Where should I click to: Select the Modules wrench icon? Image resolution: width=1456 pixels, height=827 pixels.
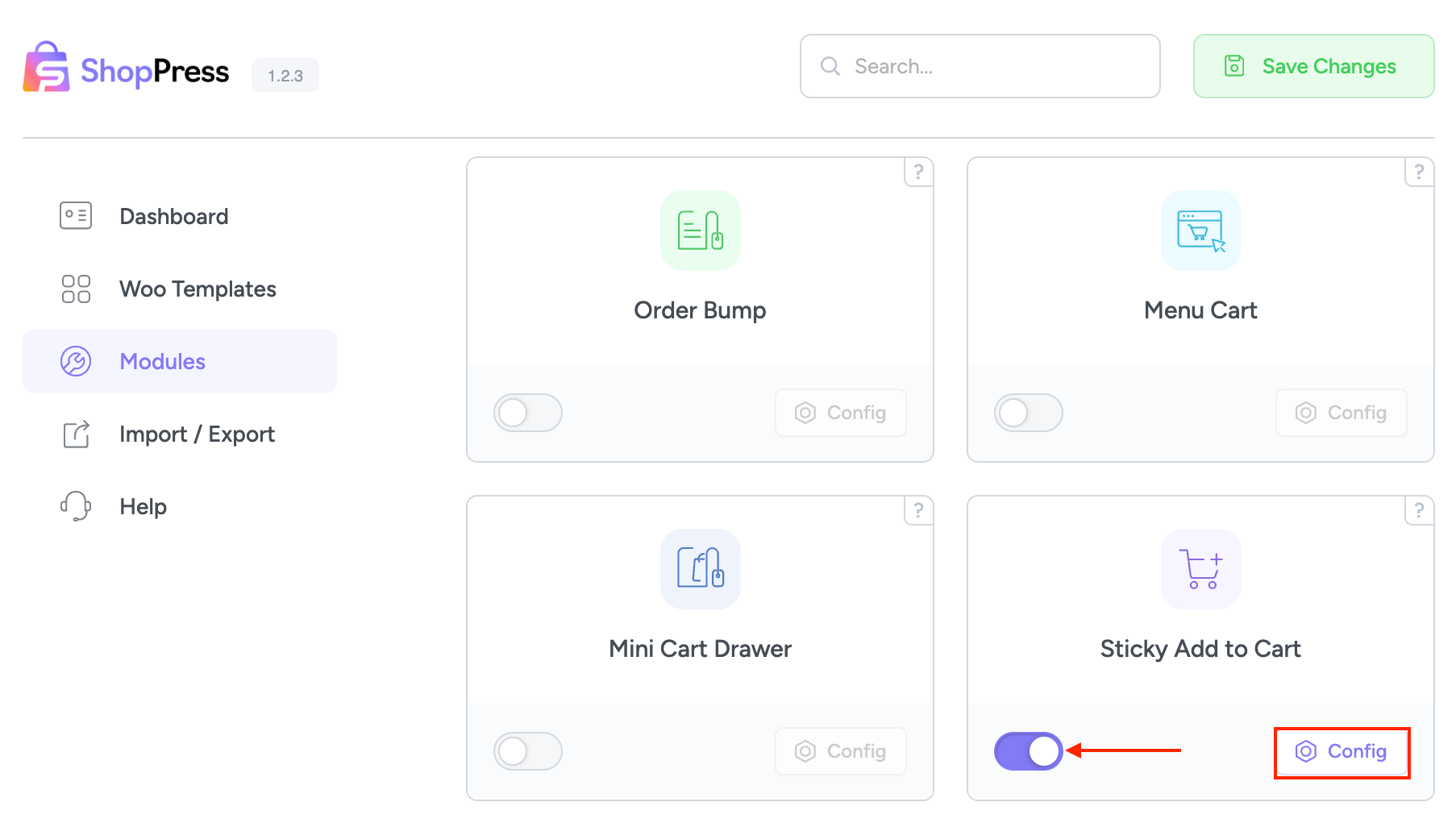(x=75, y=361)
